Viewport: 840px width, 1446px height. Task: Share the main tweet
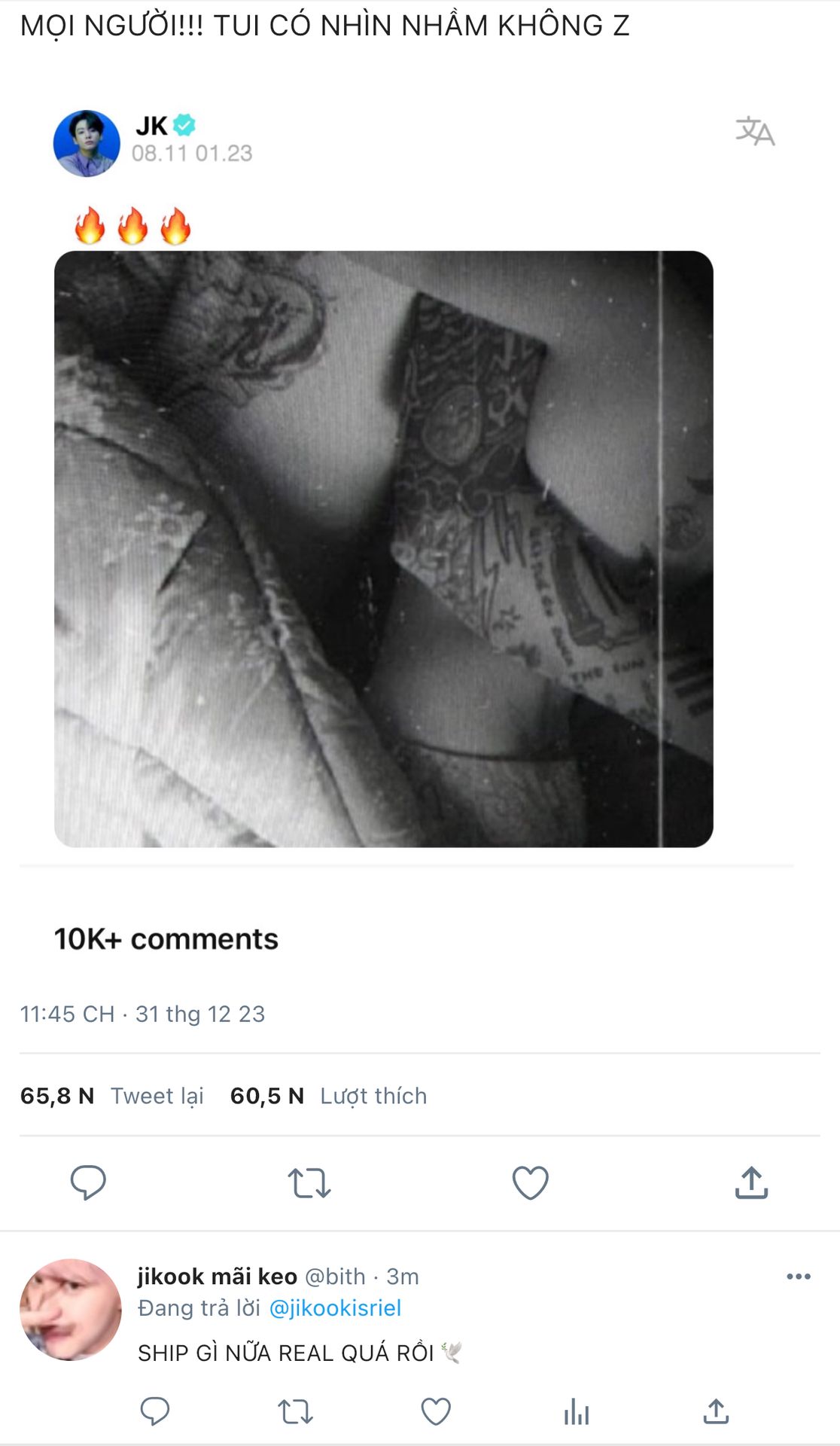[751, 1182]
